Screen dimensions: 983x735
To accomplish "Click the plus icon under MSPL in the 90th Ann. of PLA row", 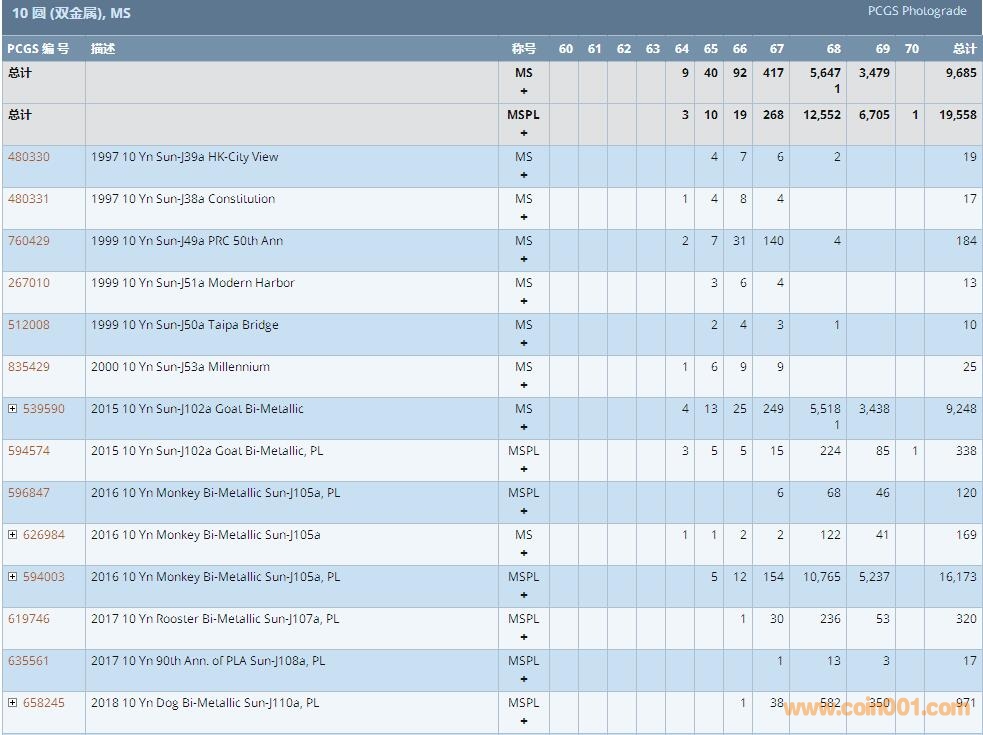I will pos(524,679).
